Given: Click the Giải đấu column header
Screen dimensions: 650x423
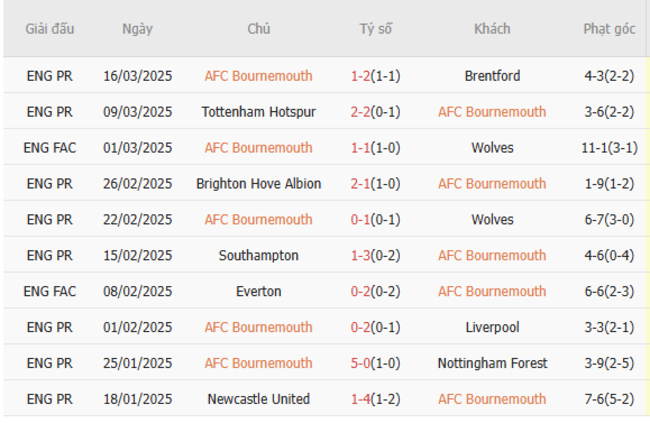Looking at the screenshot, I should click(50, 29).
